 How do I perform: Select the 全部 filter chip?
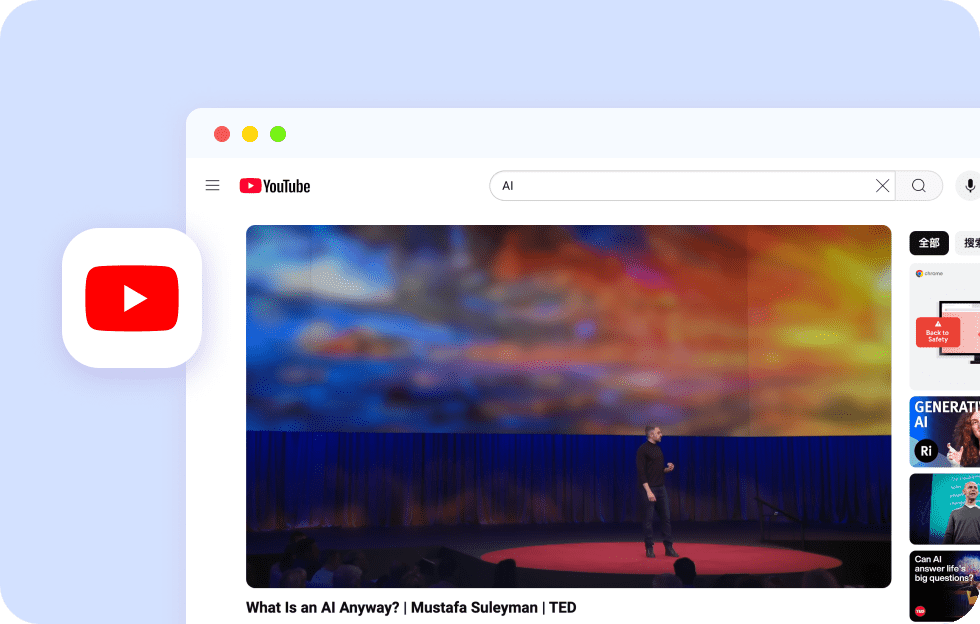pos(929,243)
